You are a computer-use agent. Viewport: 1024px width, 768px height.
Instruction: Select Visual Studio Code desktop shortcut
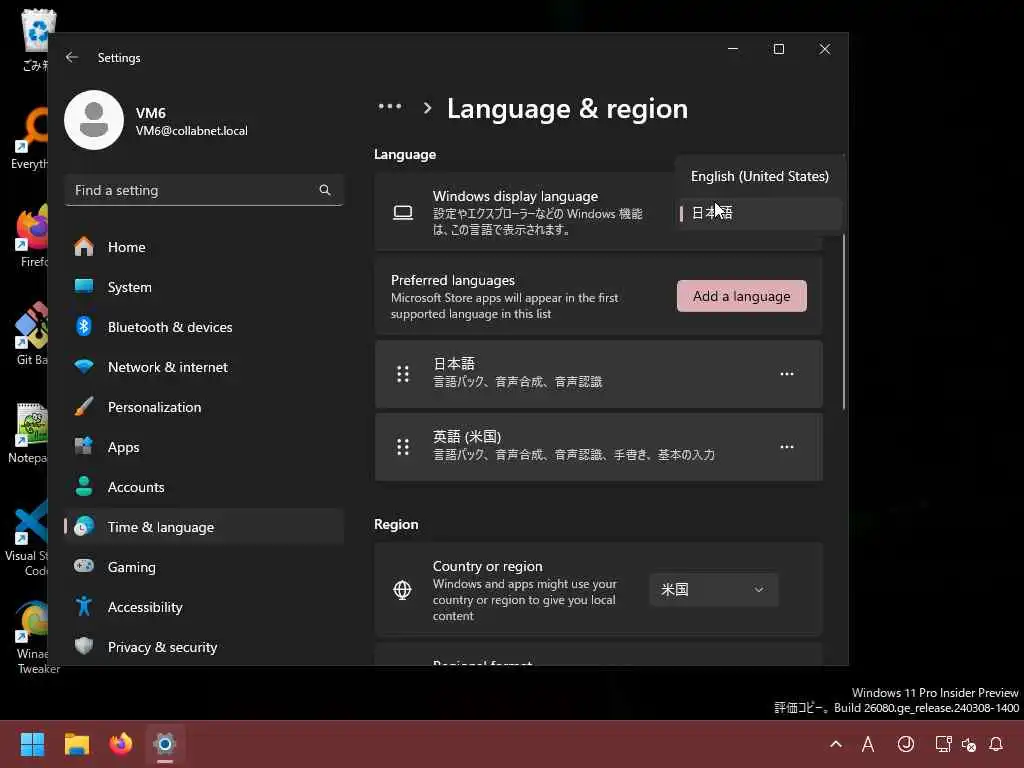tap(27, 538)
